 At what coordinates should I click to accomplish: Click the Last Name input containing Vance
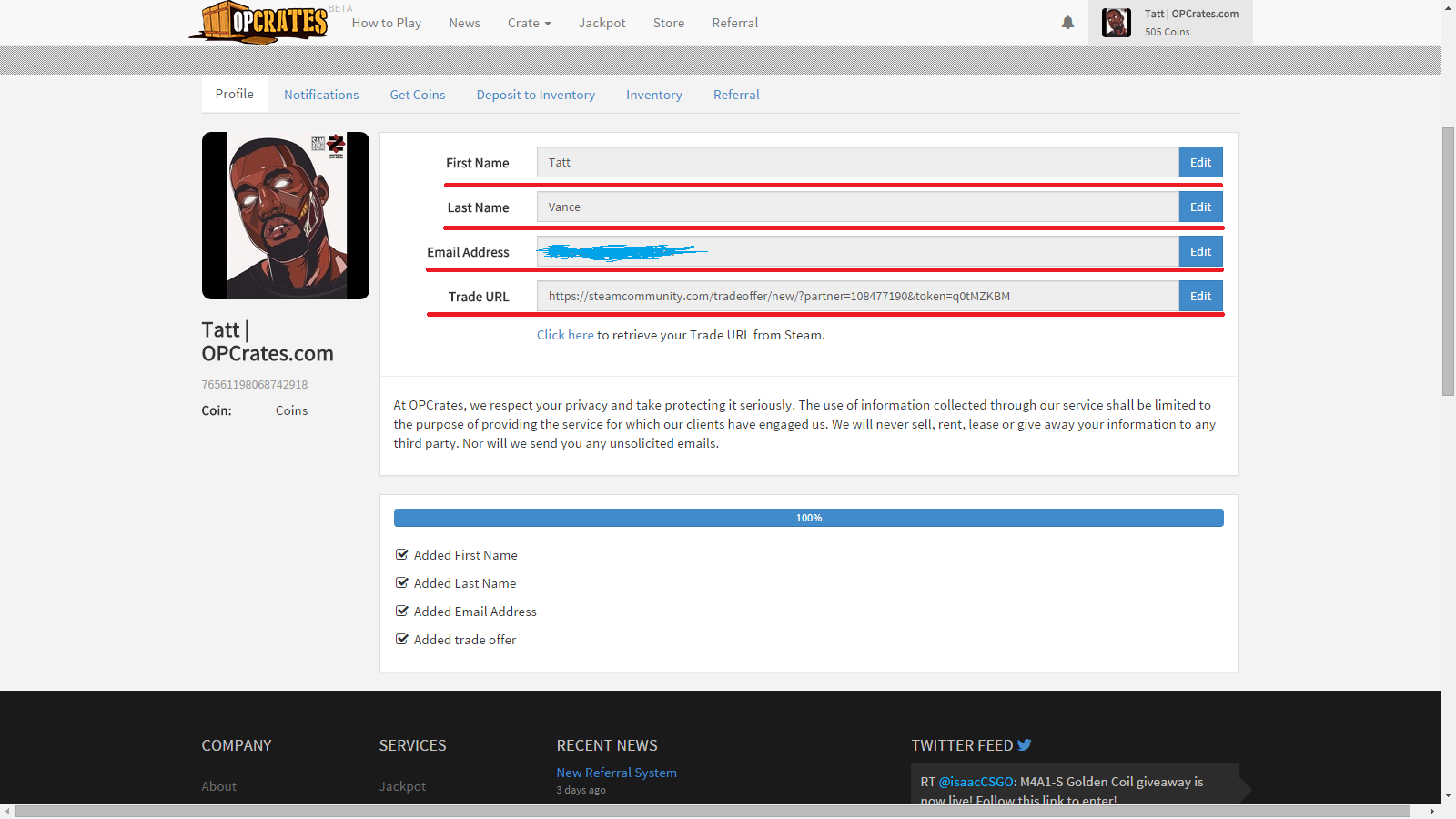coord(858,207)
